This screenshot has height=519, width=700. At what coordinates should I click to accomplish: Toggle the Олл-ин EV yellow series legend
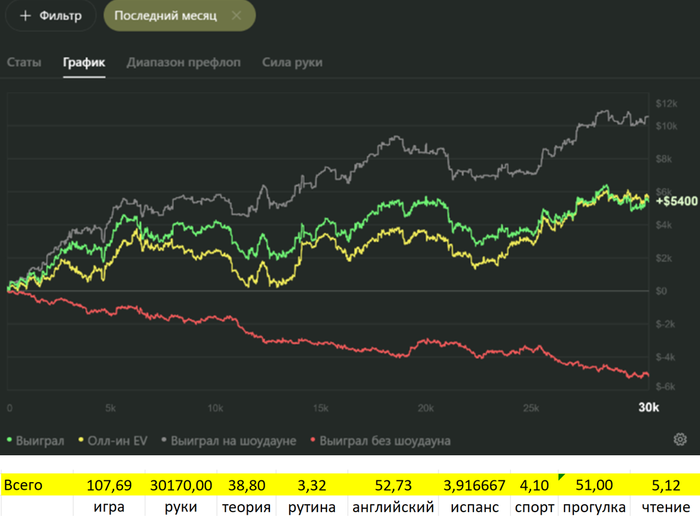click(x=113, y=441)
